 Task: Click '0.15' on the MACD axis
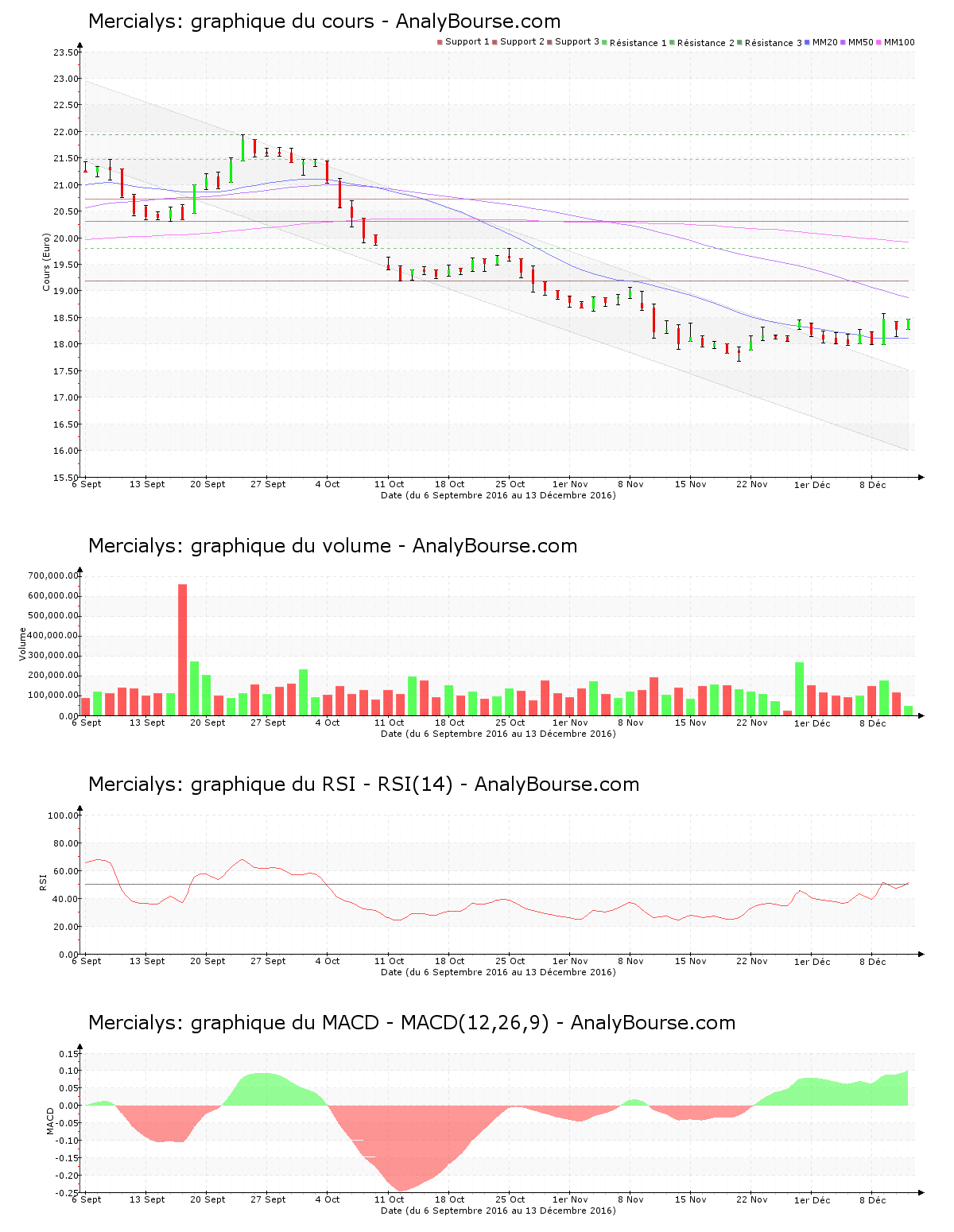[69, 1054]
